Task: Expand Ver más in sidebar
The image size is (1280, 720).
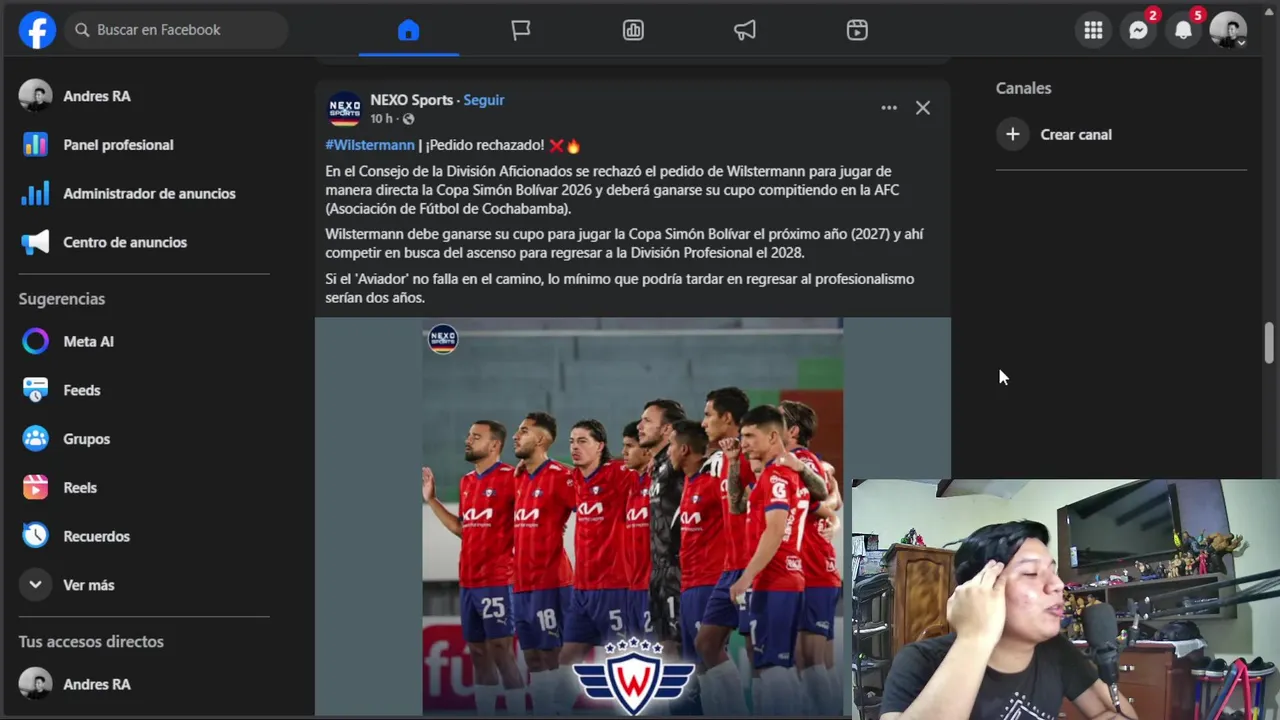Action: click(x=144, y=585)
